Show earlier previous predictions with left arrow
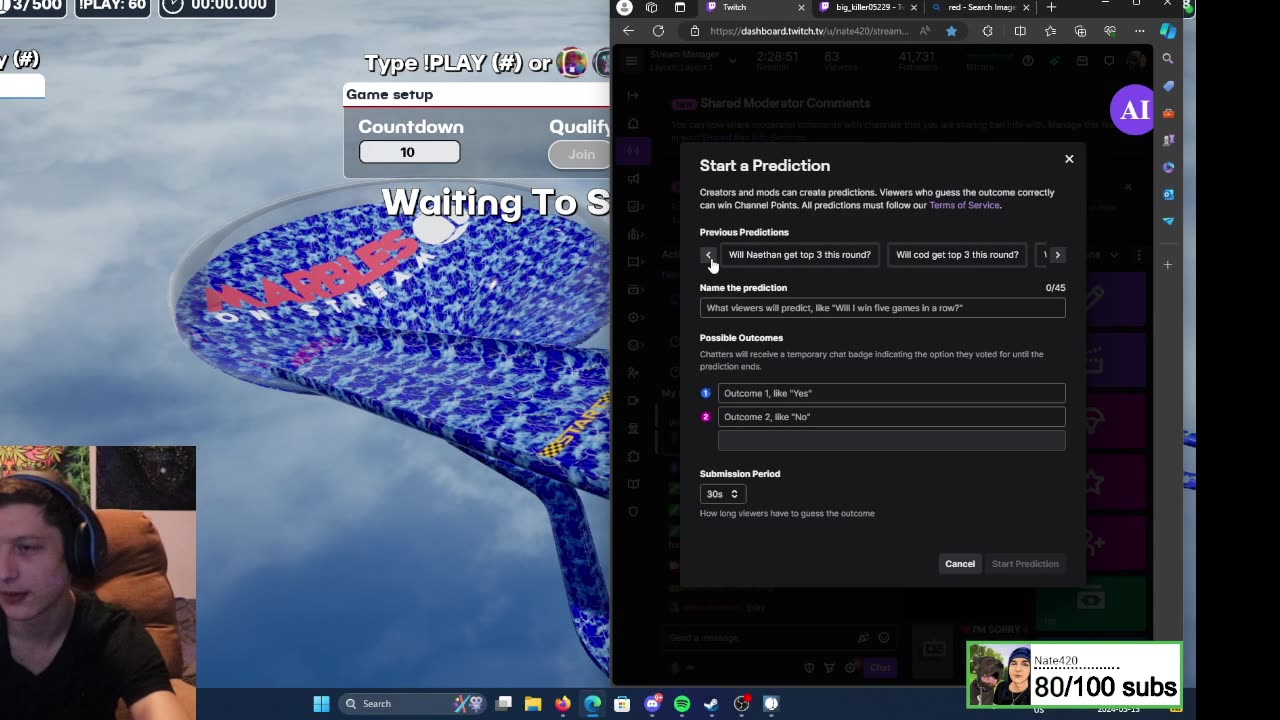This screenshot has height=720, width=1280. (707, 255)
